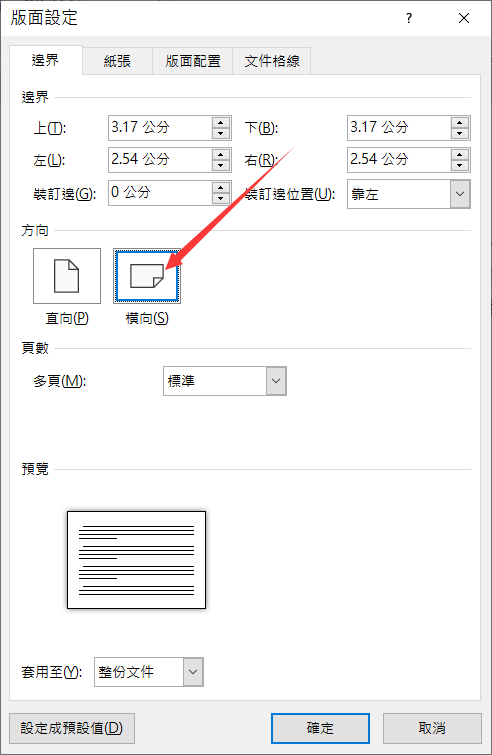This screenshot has width=492, height=755.
Task: Click the 確定 button
Action: click(320, 728)
